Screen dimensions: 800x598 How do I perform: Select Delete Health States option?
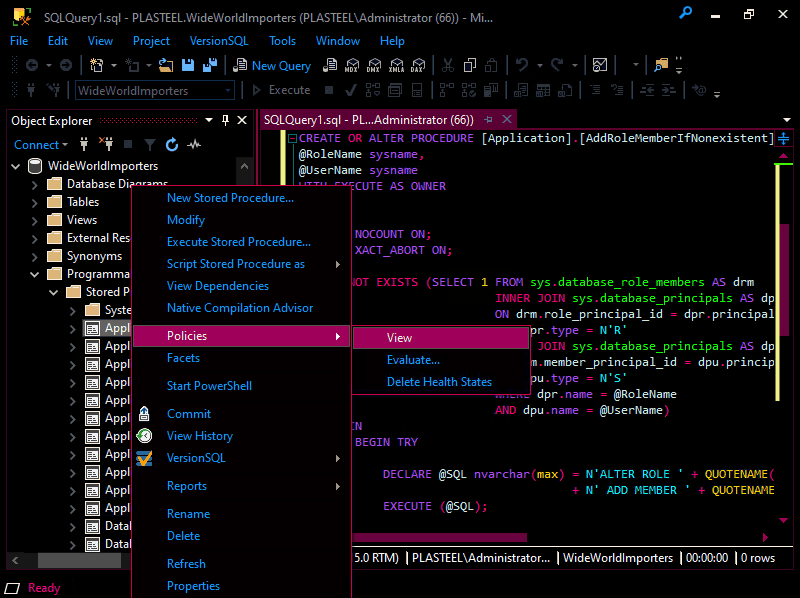click(x=441, y=382)
